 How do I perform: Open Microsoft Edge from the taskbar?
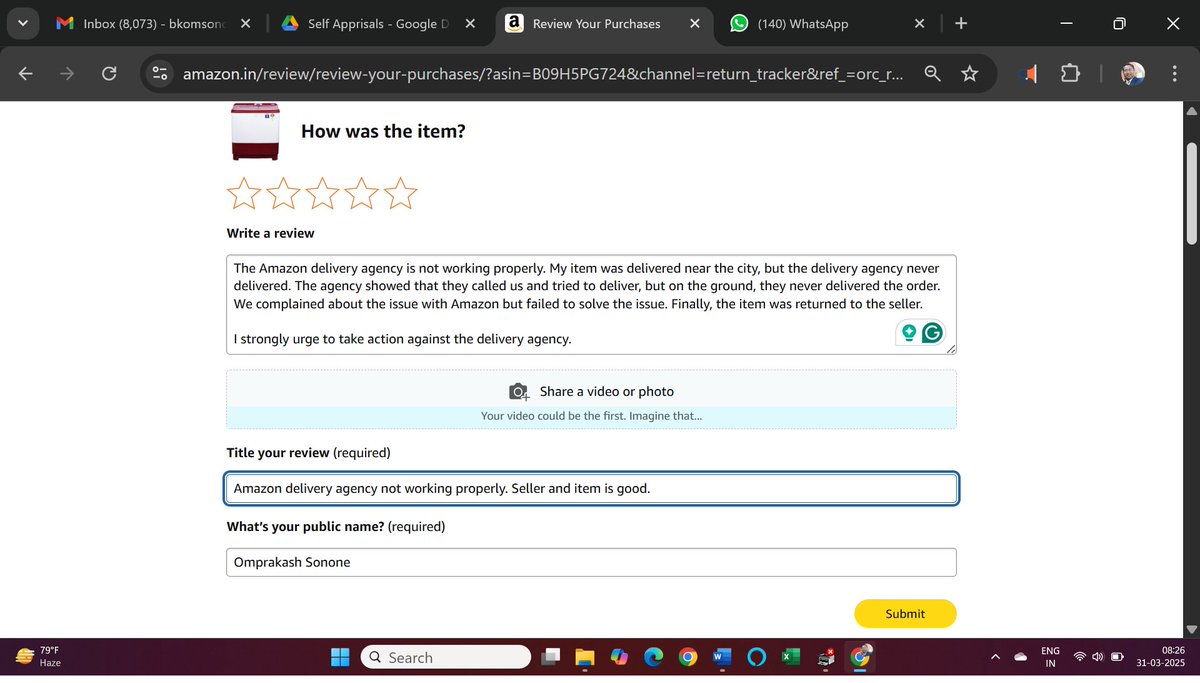(x=653, y=657)
